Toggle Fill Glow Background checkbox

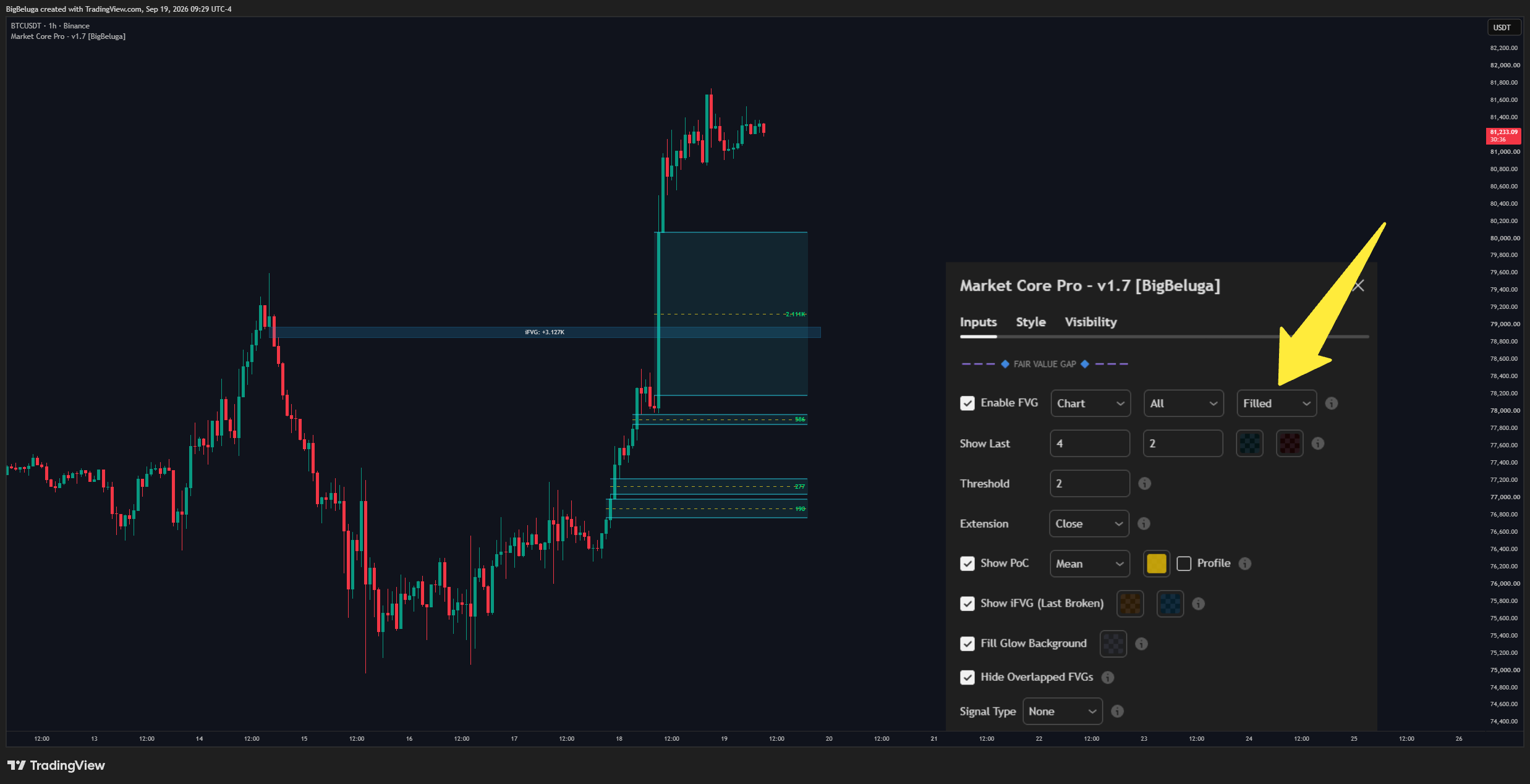(x=967, y=644)
